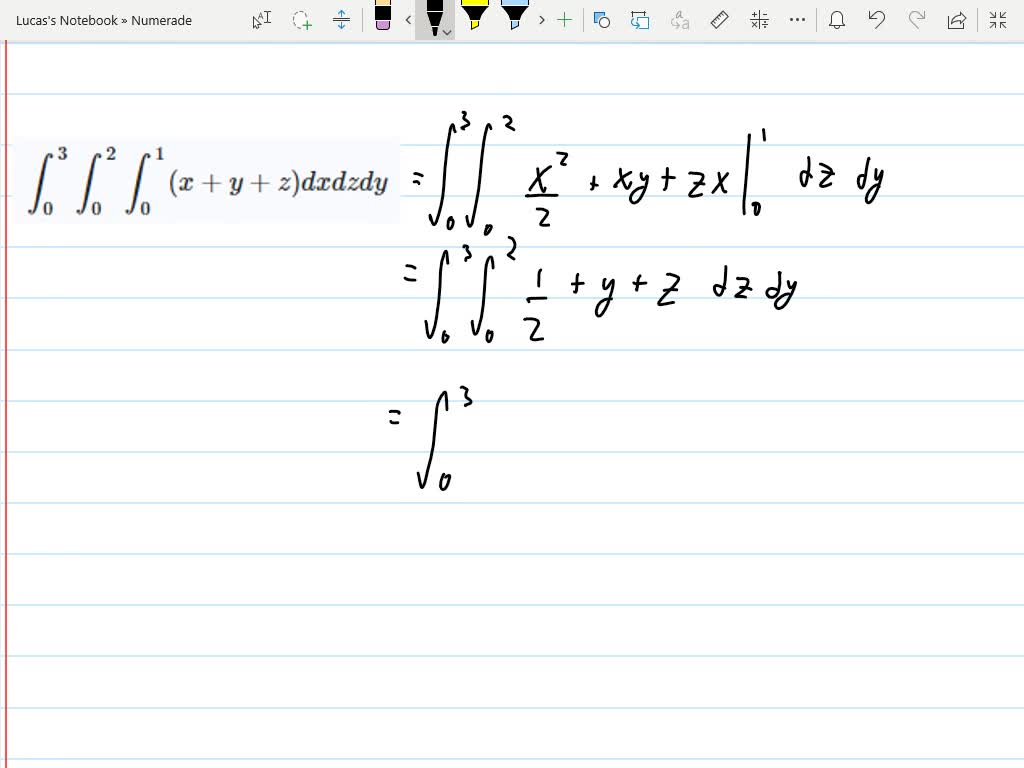The image size is (1024, 768).
Task: Undo the last ink stroke
Action: (875, 20)
